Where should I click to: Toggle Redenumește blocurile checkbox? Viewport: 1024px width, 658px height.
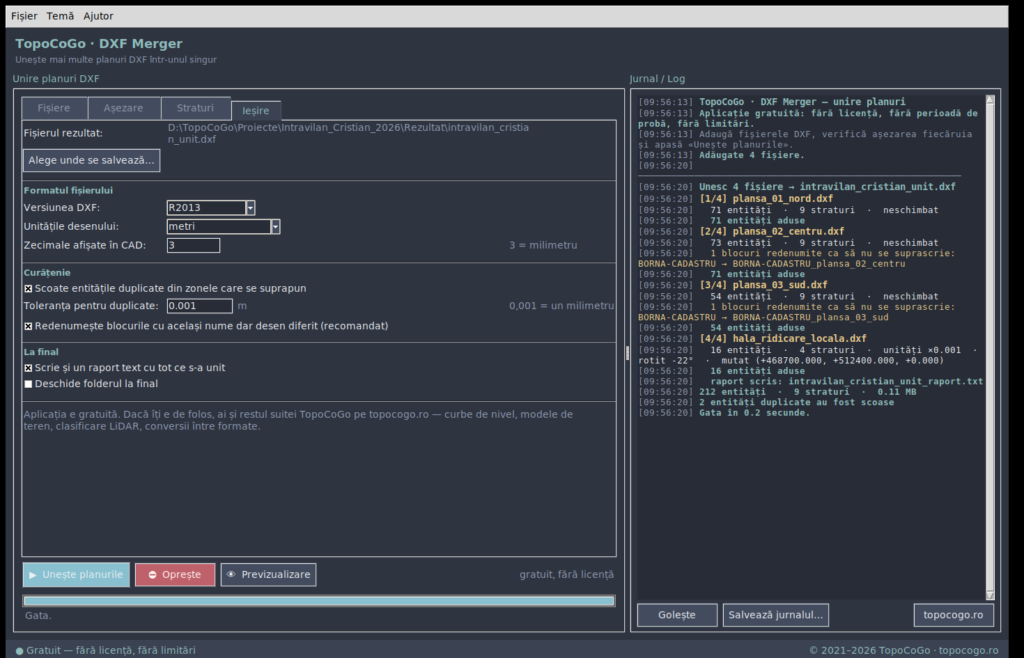[28, 326]
